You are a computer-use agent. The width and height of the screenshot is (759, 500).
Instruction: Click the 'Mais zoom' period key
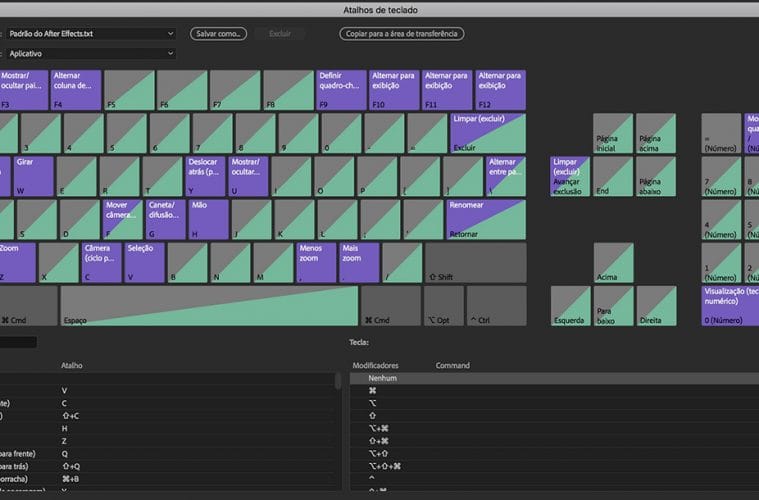pos(359,262)
